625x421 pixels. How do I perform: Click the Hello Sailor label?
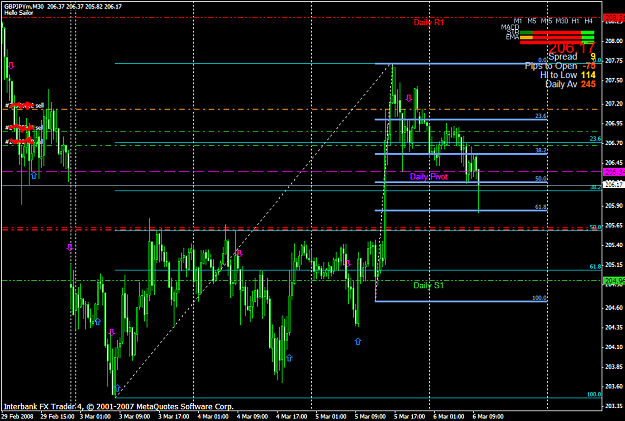(19, 13)
